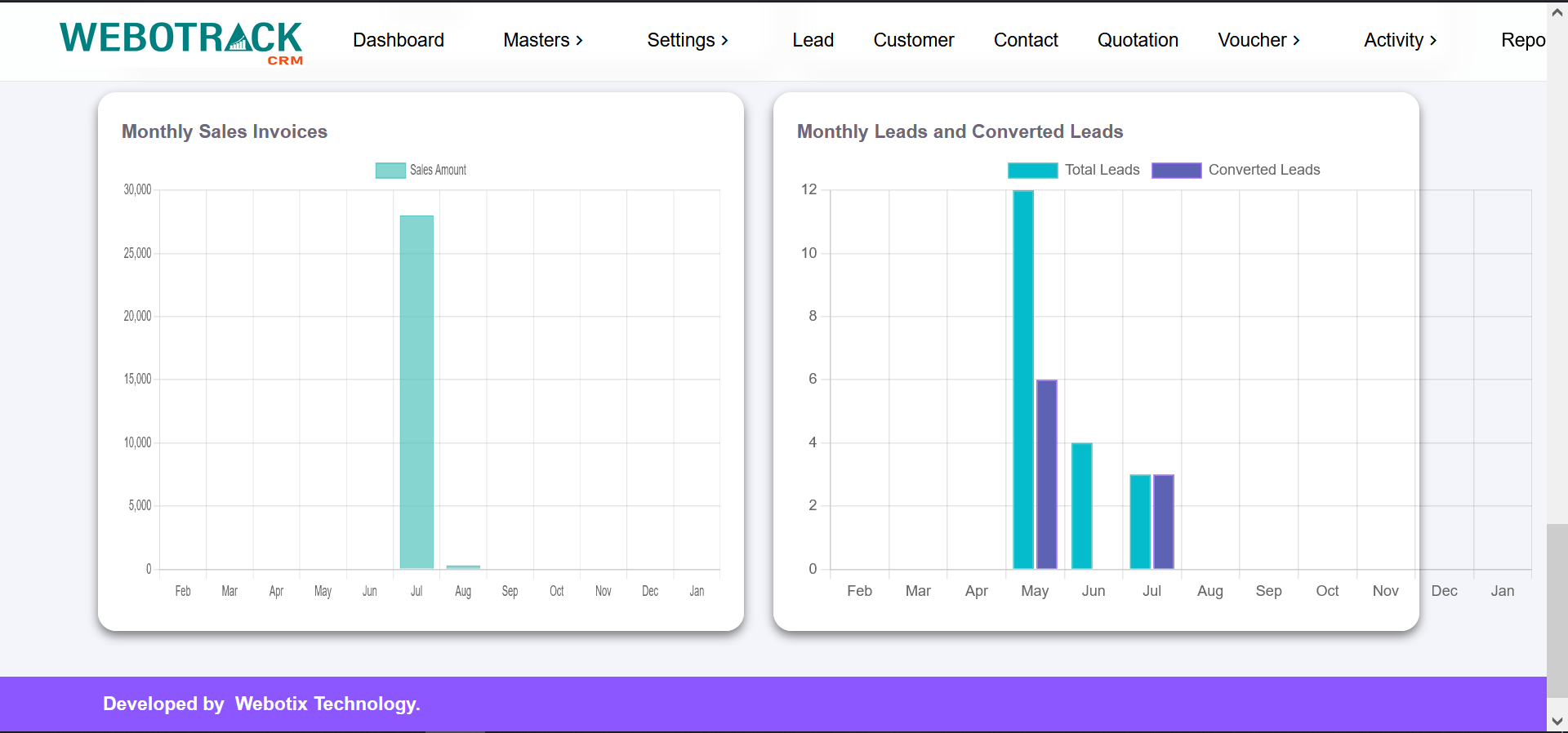Click the Webotrack CRM logo
The height and width of the screenshot is (733, 1568).
[x=180, y=42]
